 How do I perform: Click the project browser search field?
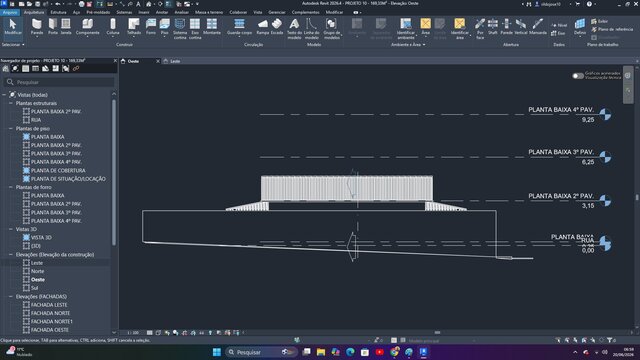(60, 82)
